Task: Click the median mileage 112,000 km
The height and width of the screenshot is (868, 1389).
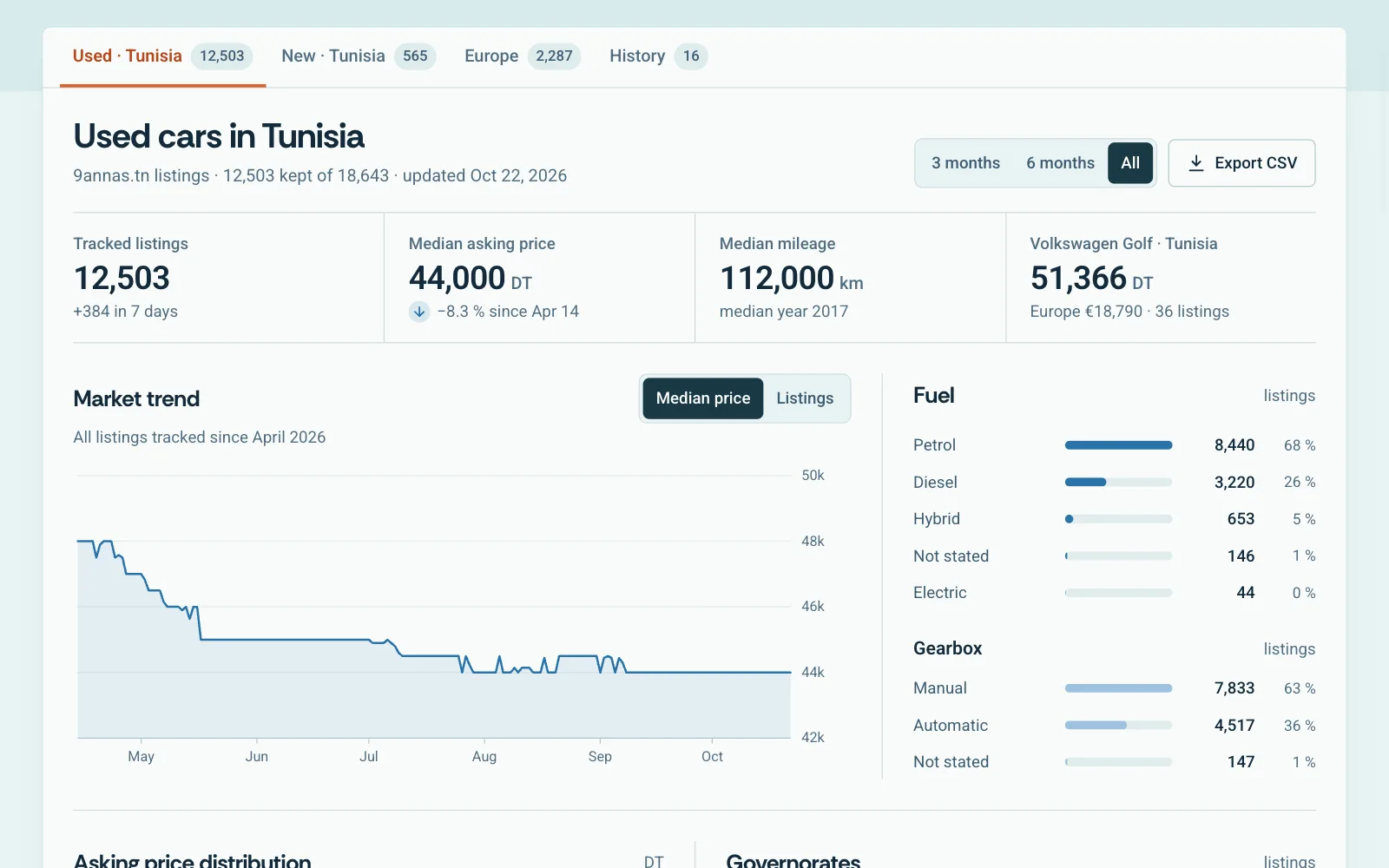Action: click(x=791, y=279)
